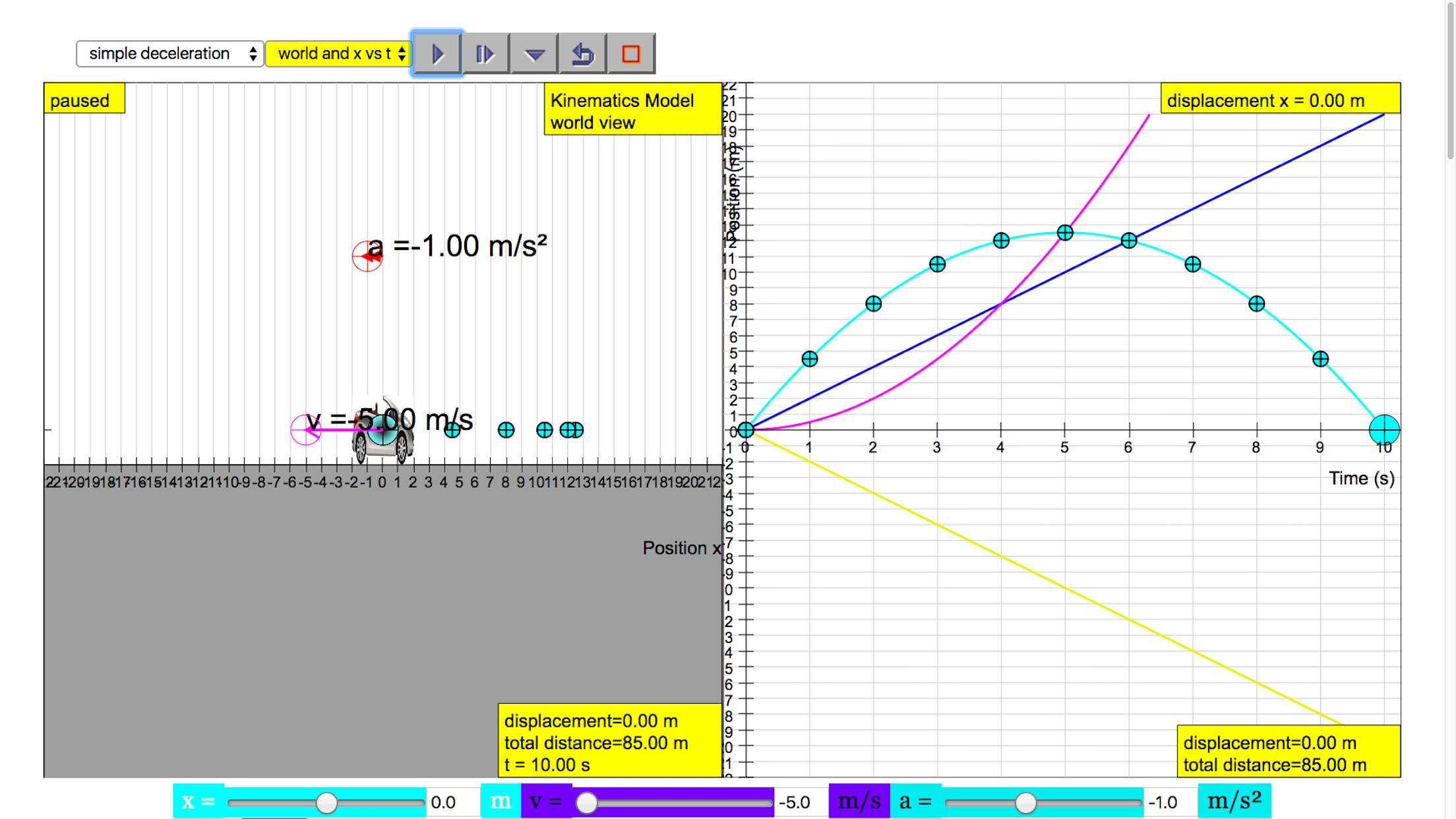The width and height of the screenshot is (1456, 819).
Task: Click the Play simulation button
Action: click(x=437, y=53)
